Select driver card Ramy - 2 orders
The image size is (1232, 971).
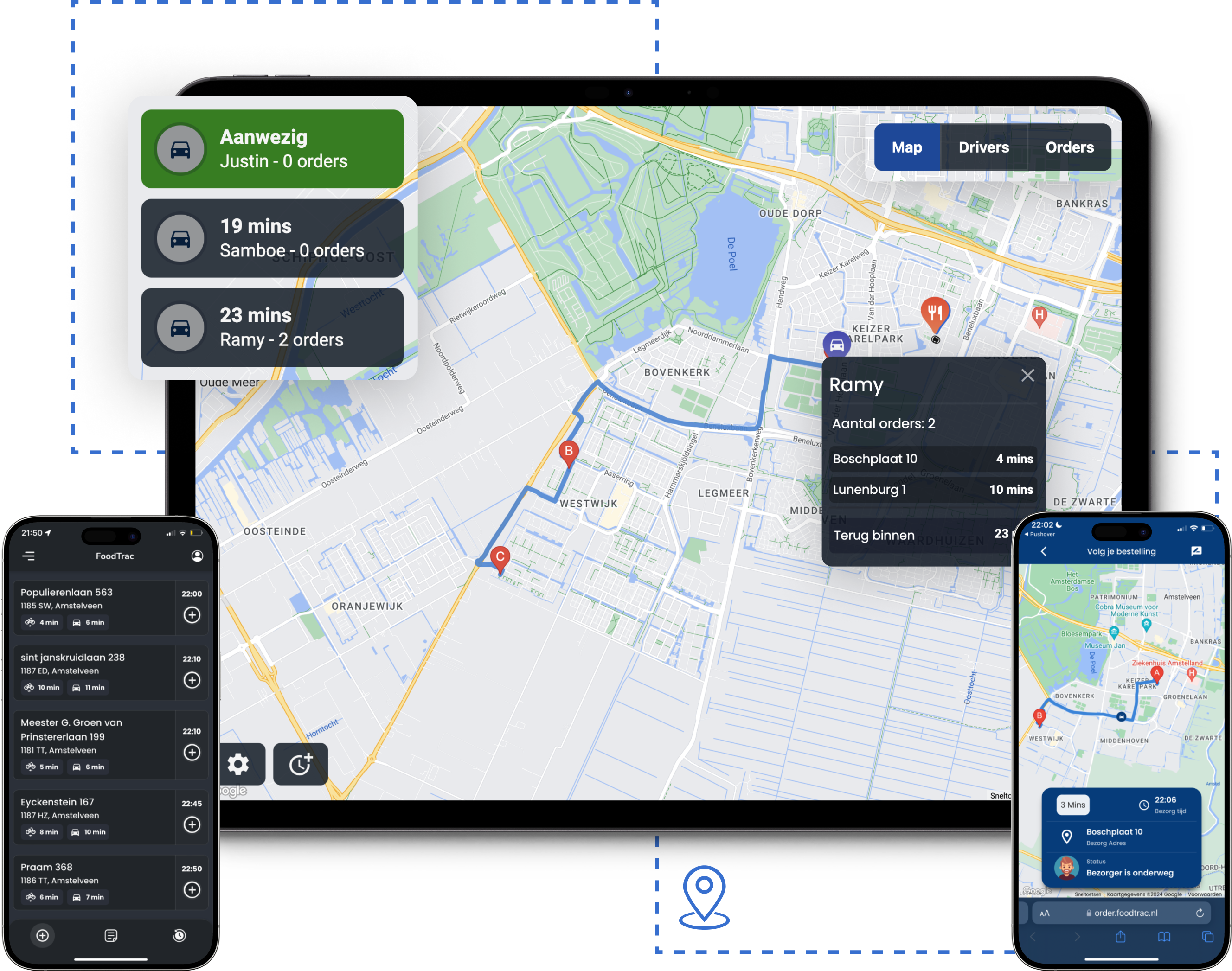[x=272, y=327]
